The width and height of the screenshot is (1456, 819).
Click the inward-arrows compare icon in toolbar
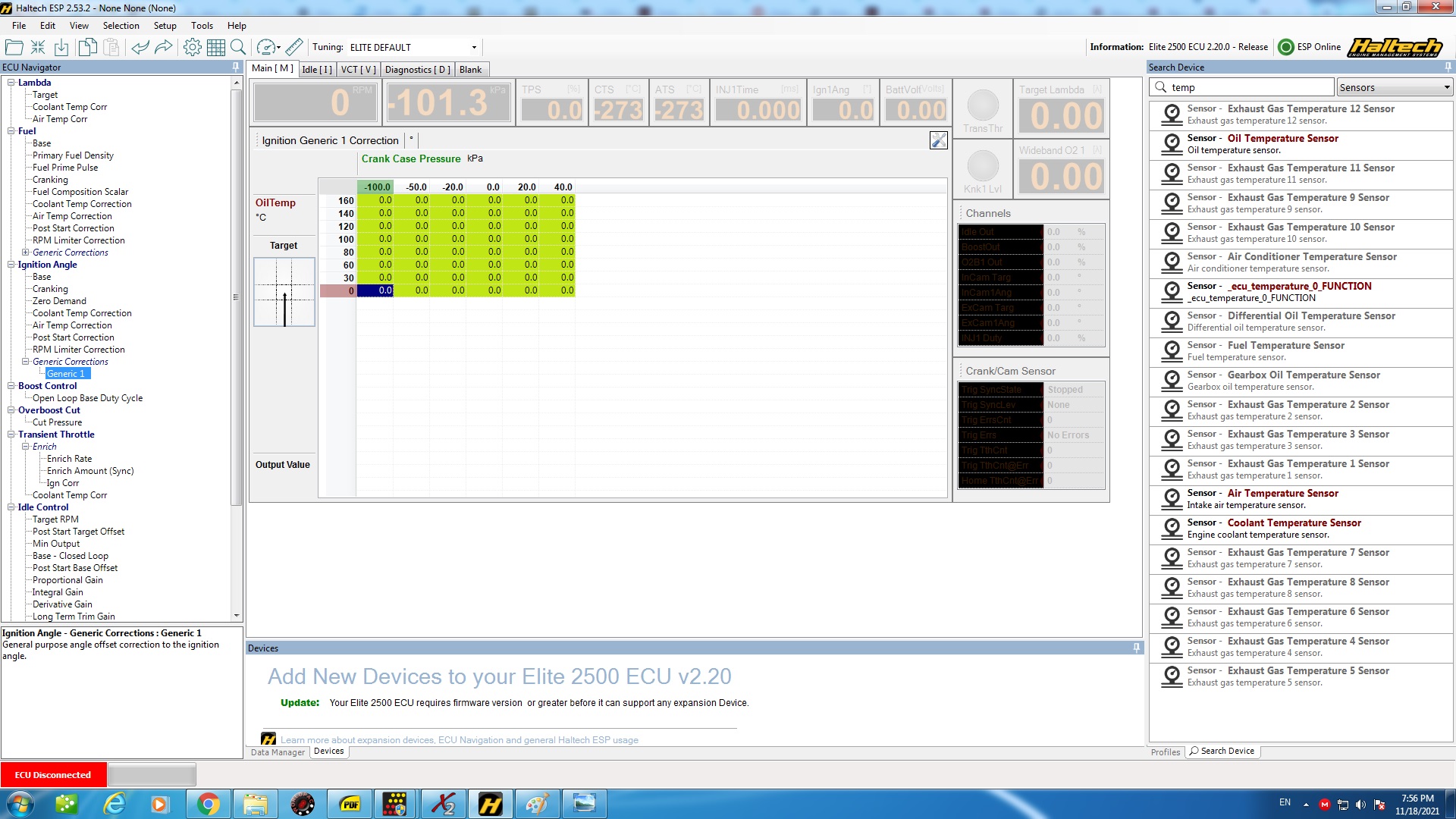pos(38,47)
